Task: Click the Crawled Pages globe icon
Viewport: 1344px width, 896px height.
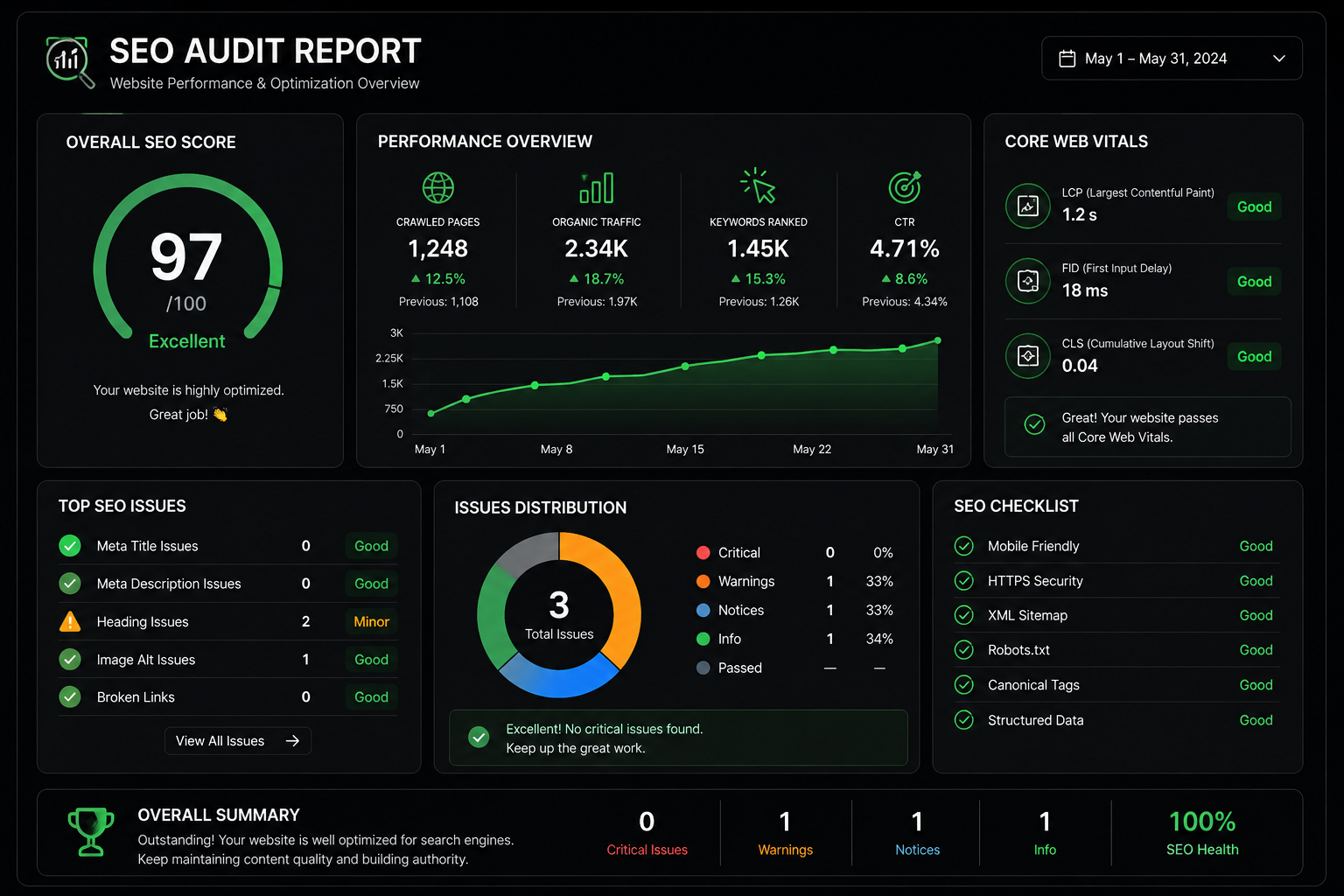Action: (438, 187)
